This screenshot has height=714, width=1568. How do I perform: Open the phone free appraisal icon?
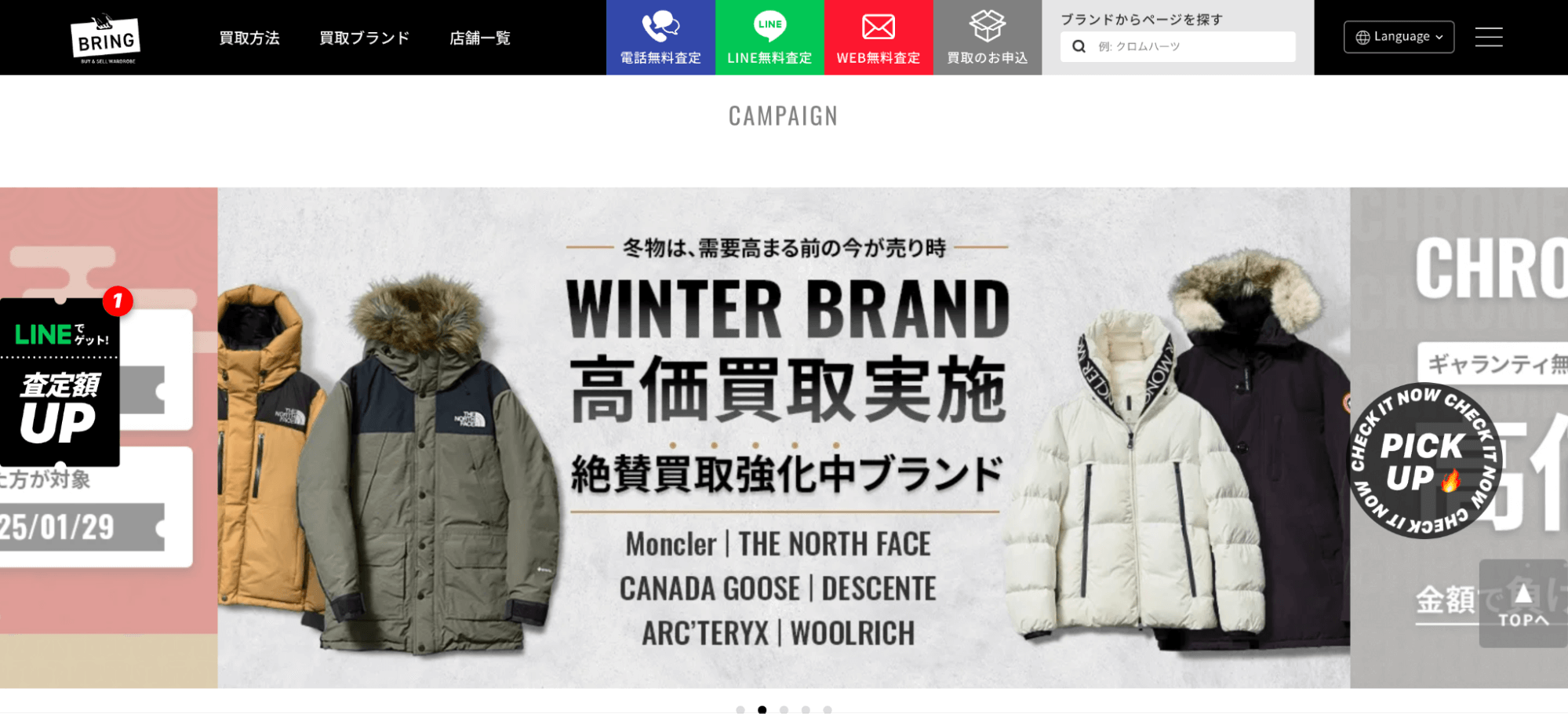[x=660, y=27]
